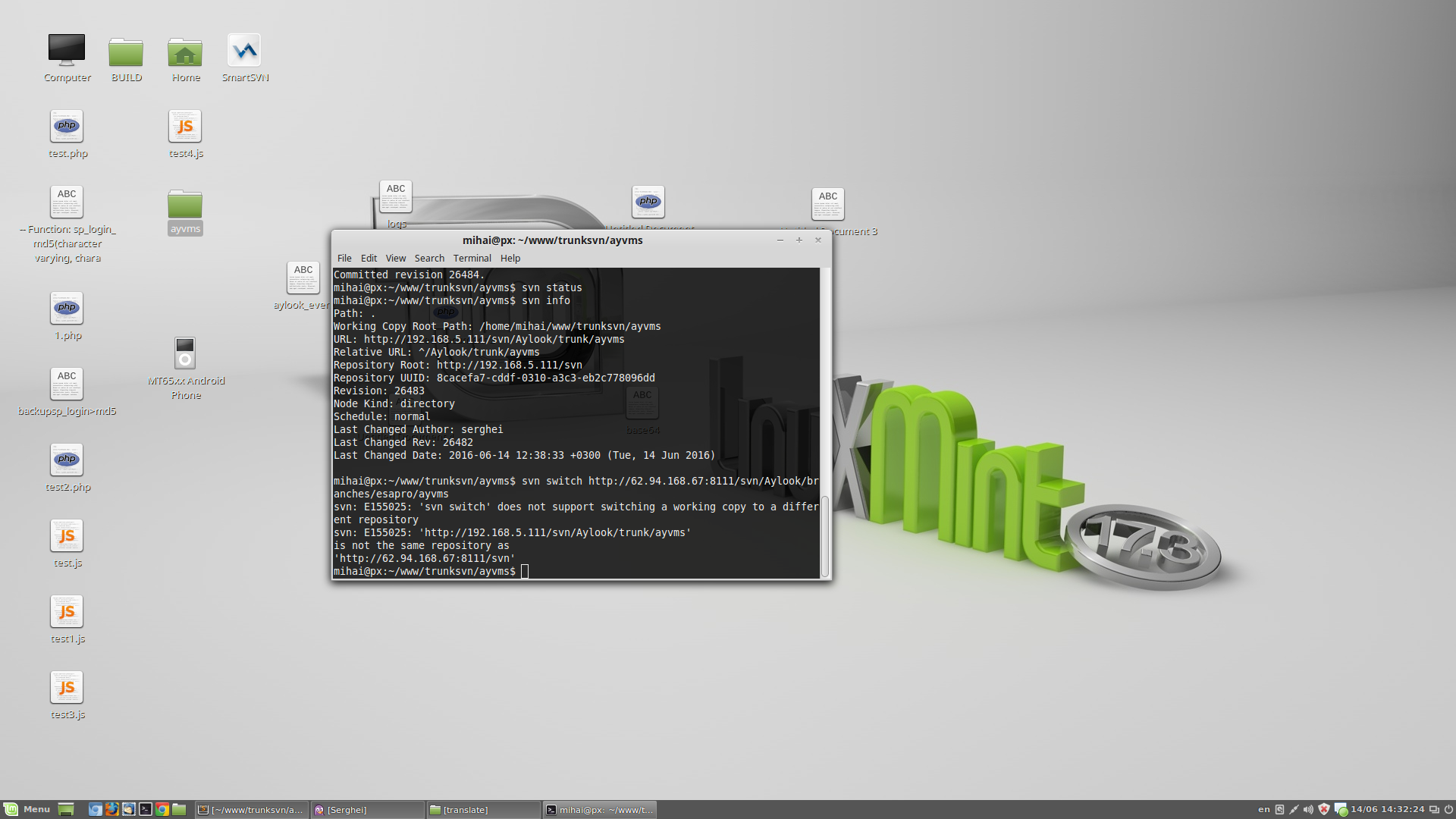
Task: Launch Terminal from the panel launcher
Action: (x=146, y=809)
